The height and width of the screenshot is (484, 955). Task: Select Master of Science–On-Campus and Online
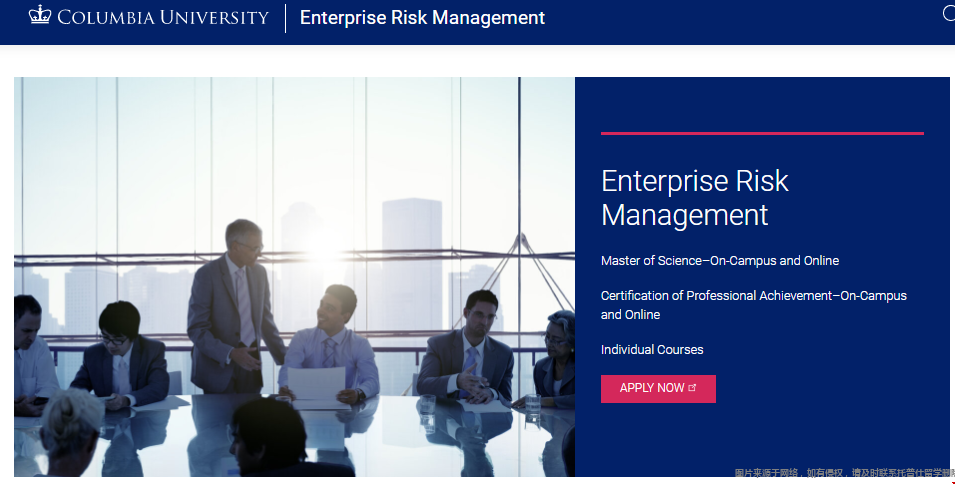[719, 261]
